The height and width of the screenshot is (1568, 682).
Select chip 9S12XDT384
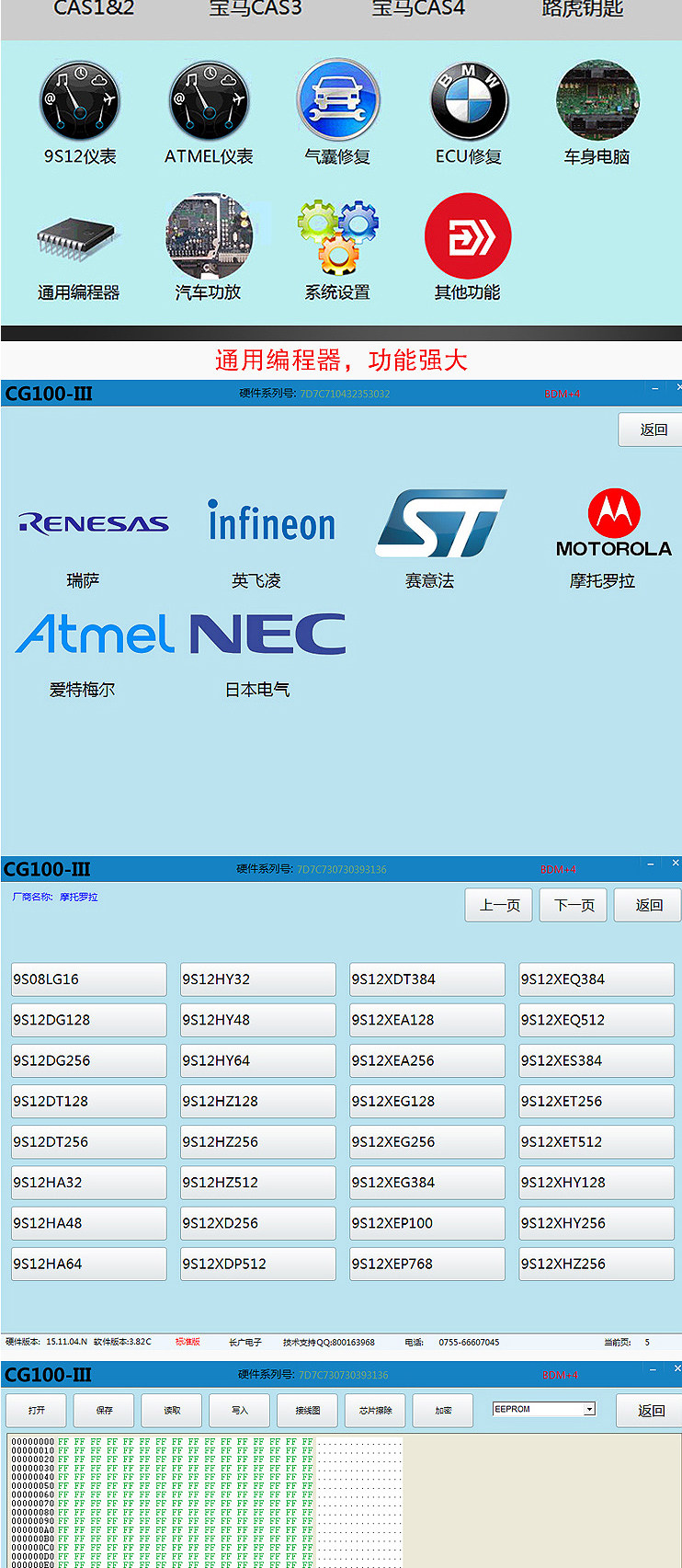pyautogui.click(x=427, y=979)
